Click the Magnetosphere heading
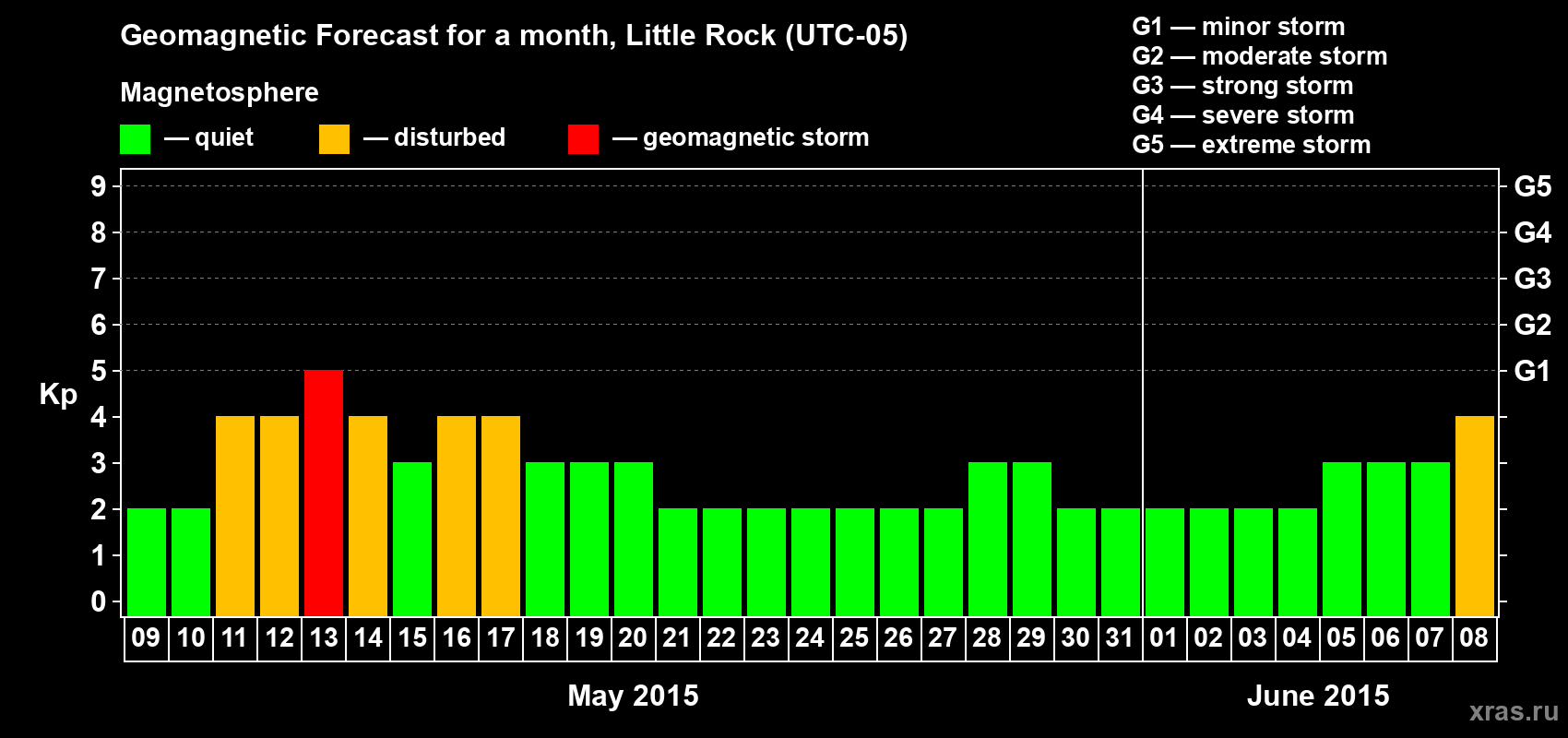The image size is (1568, 738). click(x=220, y=92)
